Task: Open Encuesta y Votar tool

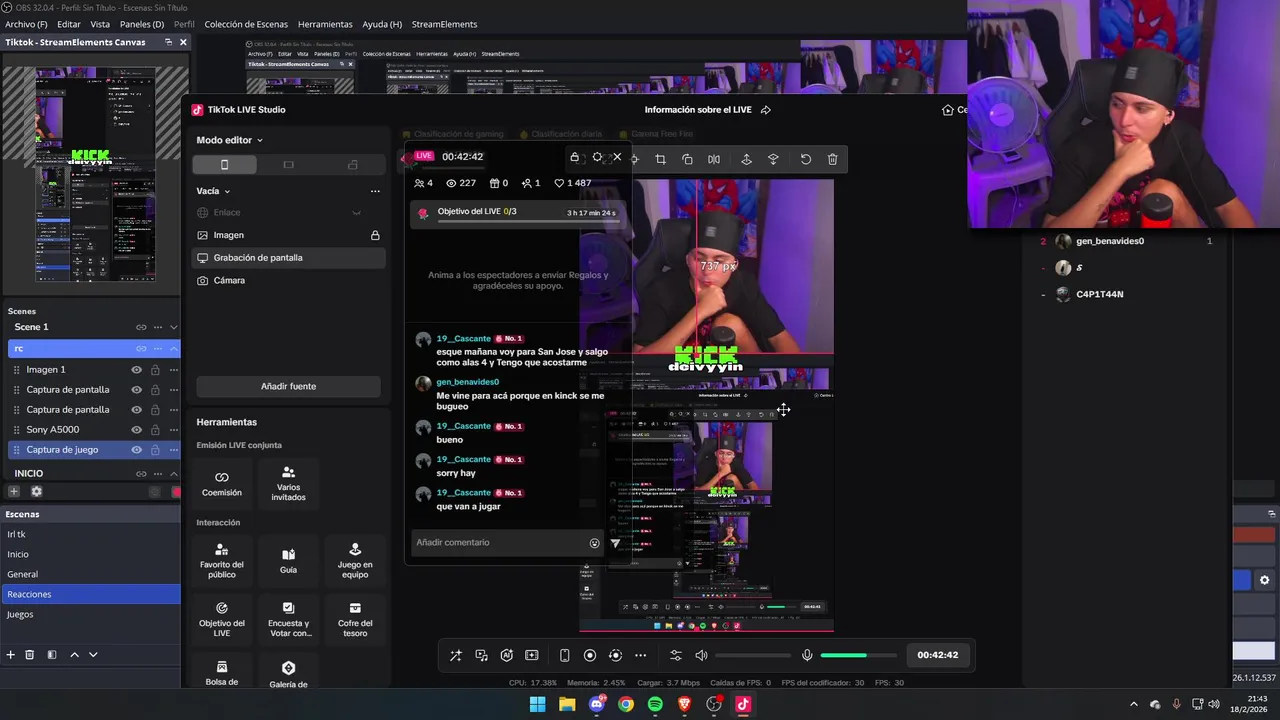Action: [x=288, y=620]
